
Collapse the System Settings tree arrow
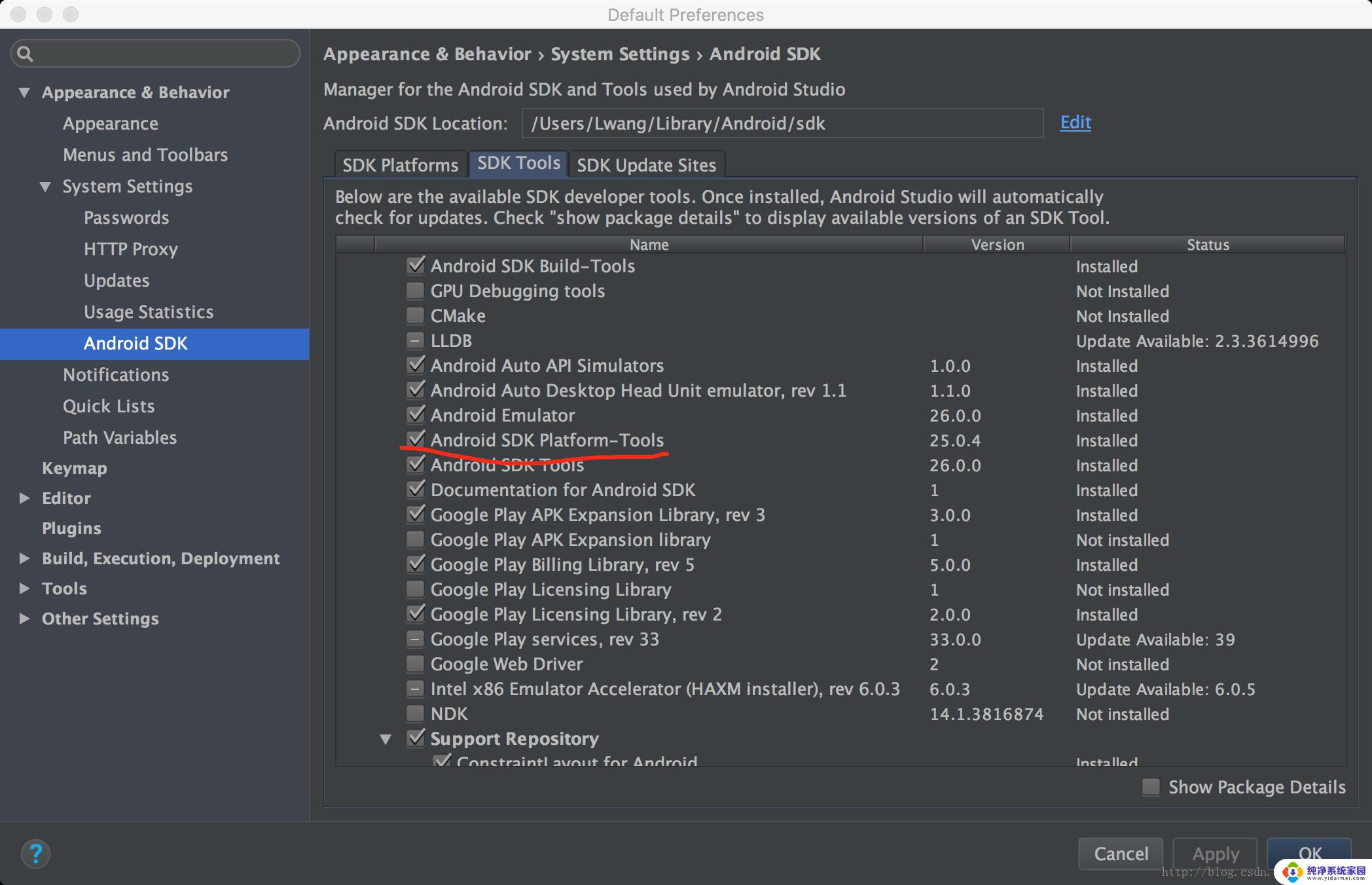click(x=45, y=187)
